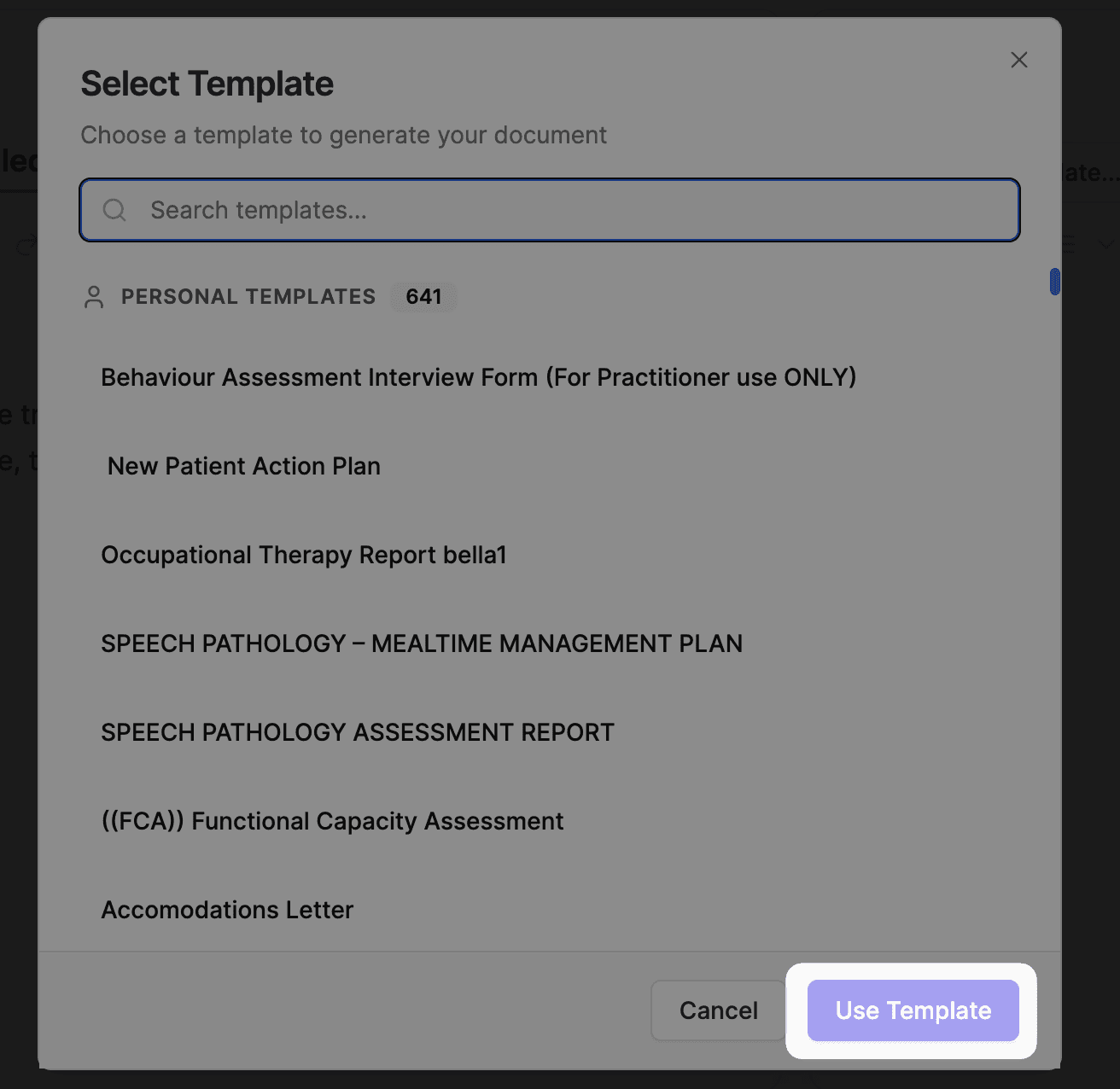1120x1089 pixels.
Task: Click the Cancel button
Action: pyautogui.click(x=718, y=1010)
